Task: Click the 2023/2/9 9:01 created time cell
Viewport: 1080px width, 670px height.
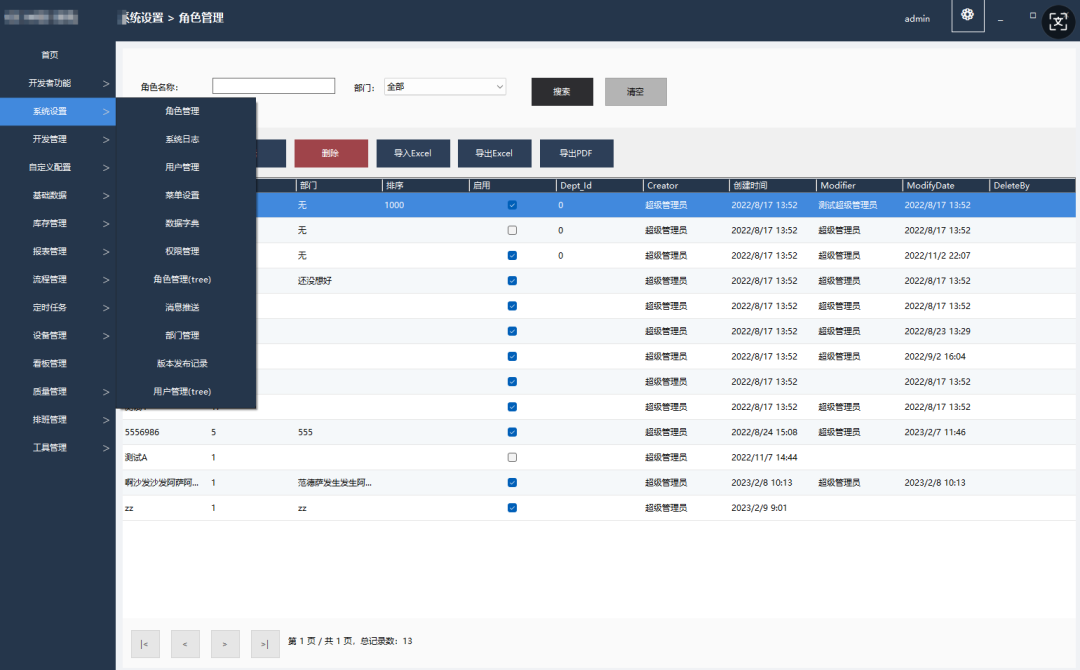Action: click(x=759, y=508)
